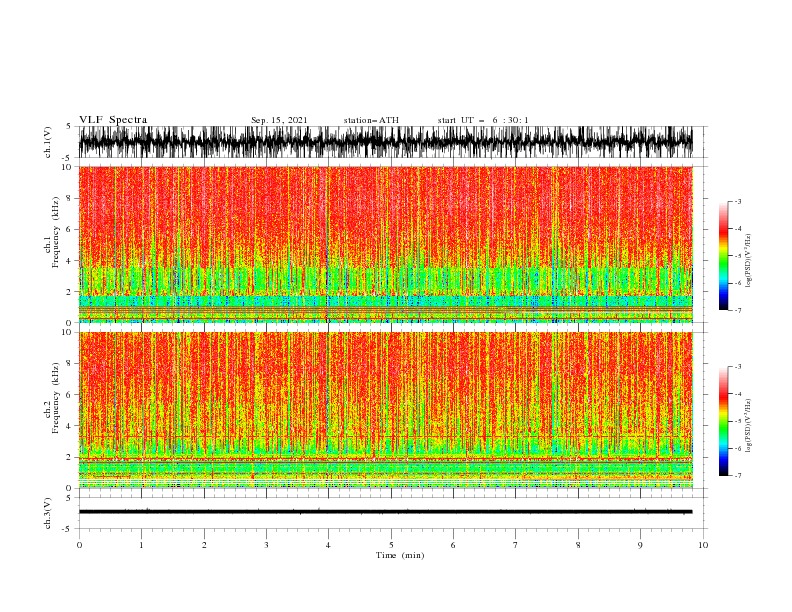The width and height of the screenshot is (792, 612).
Task: Click the 'ch.3(V)' waveform axis label
Action: click(48, 513)
